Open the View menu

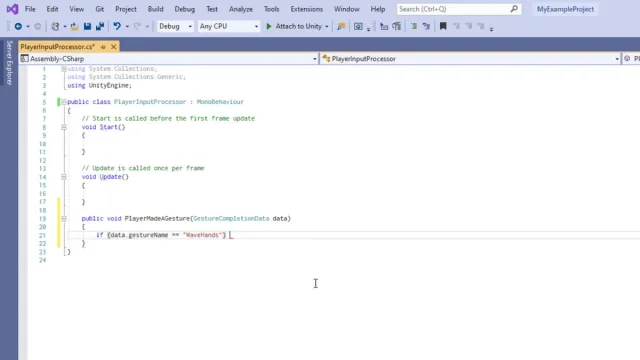(x=76, y=9)
